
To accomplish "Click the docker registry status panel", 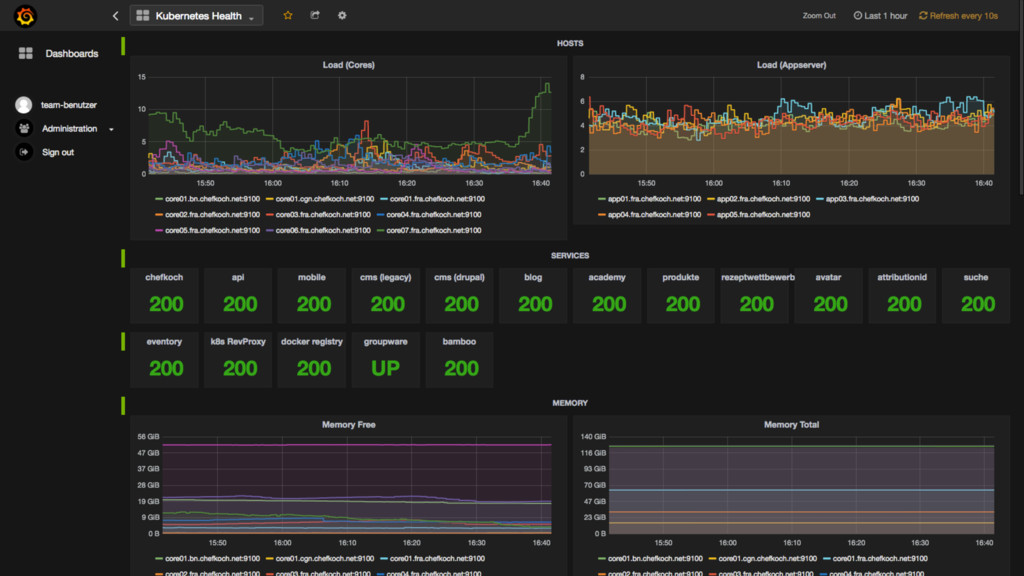I will tap(312, 360).
